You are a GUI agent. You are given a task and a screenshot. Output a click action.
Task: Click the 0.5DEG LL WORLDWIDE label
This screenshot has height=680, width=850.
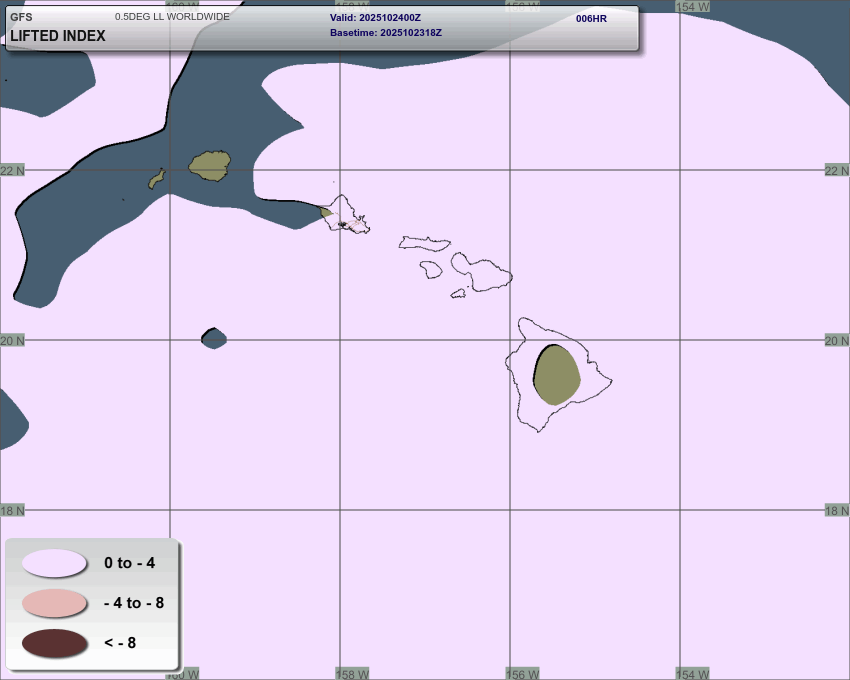[x=172, y=17]
